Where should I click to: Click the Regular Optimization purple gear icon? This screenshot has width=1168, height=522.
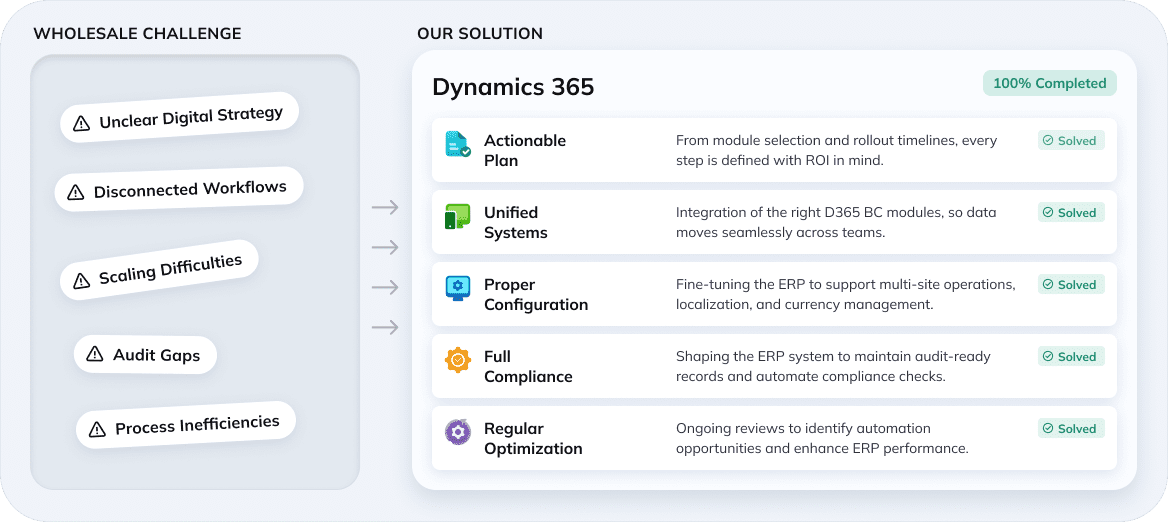click(457, 432)
